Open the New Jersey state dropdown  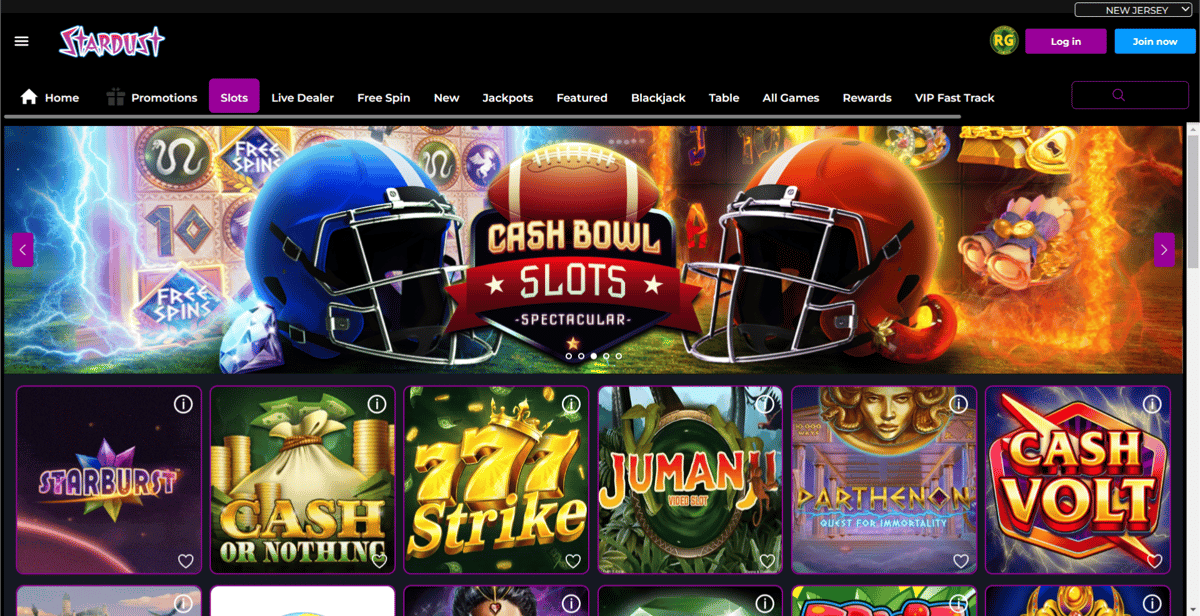pyautogui.click(x=1133, y=9)
